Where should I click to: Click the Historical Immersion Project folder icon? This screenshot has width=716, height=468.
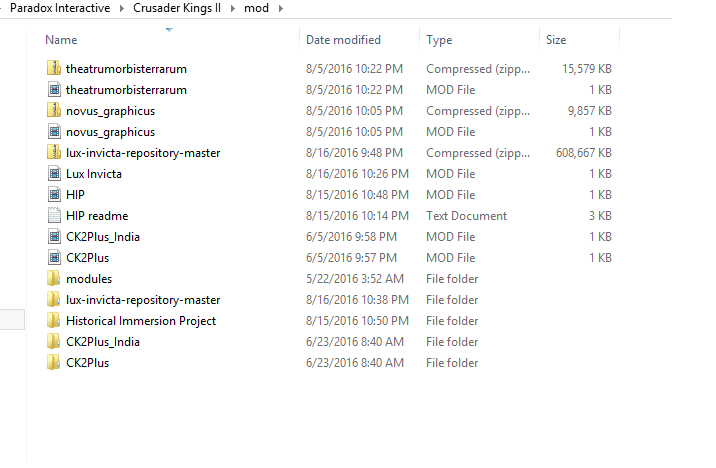(x=54, y=321)
